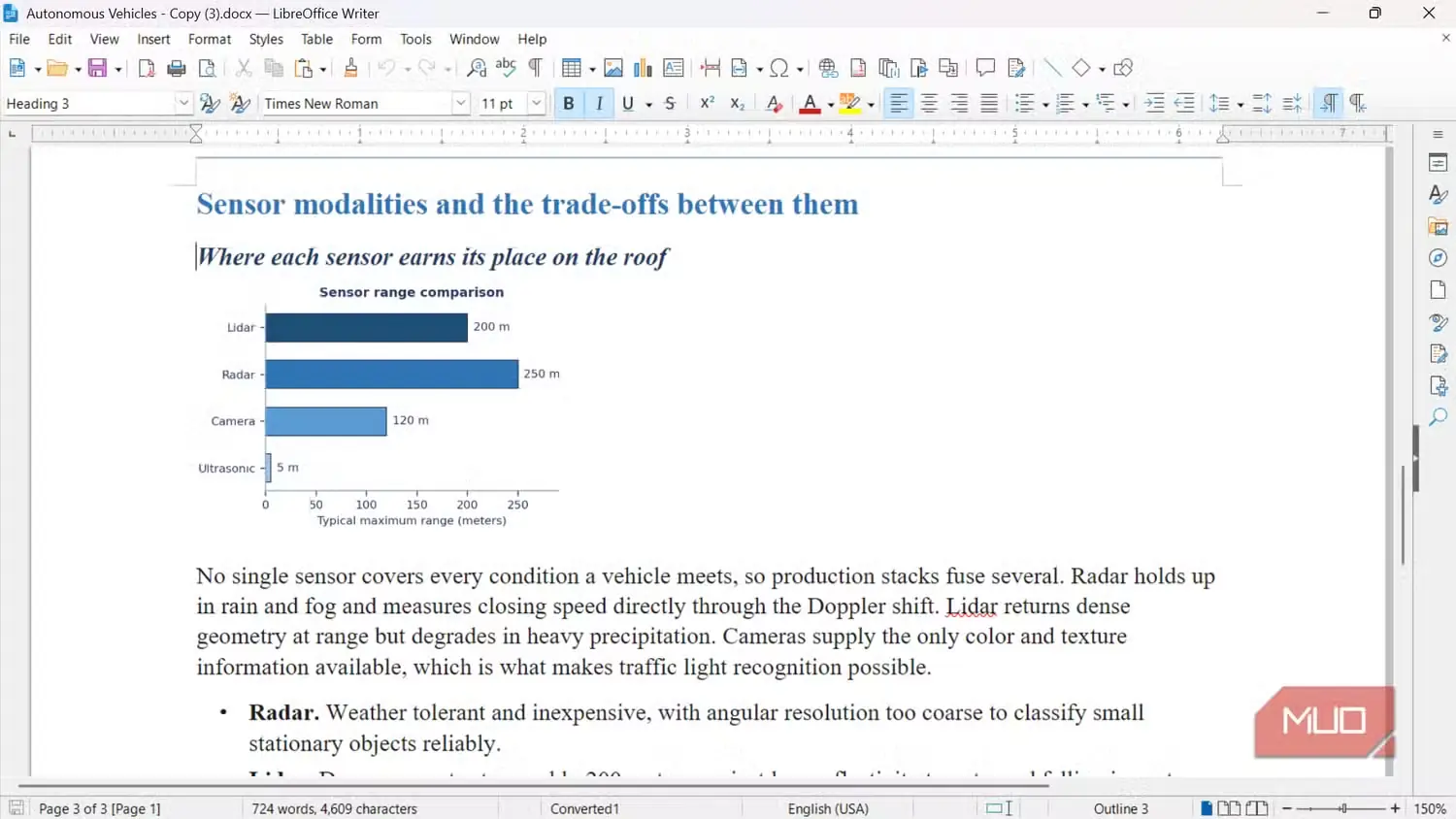This screenshot has height=819, width=1456.
Task: Decrease indent of the paragraph
Action: (1184, 104)
